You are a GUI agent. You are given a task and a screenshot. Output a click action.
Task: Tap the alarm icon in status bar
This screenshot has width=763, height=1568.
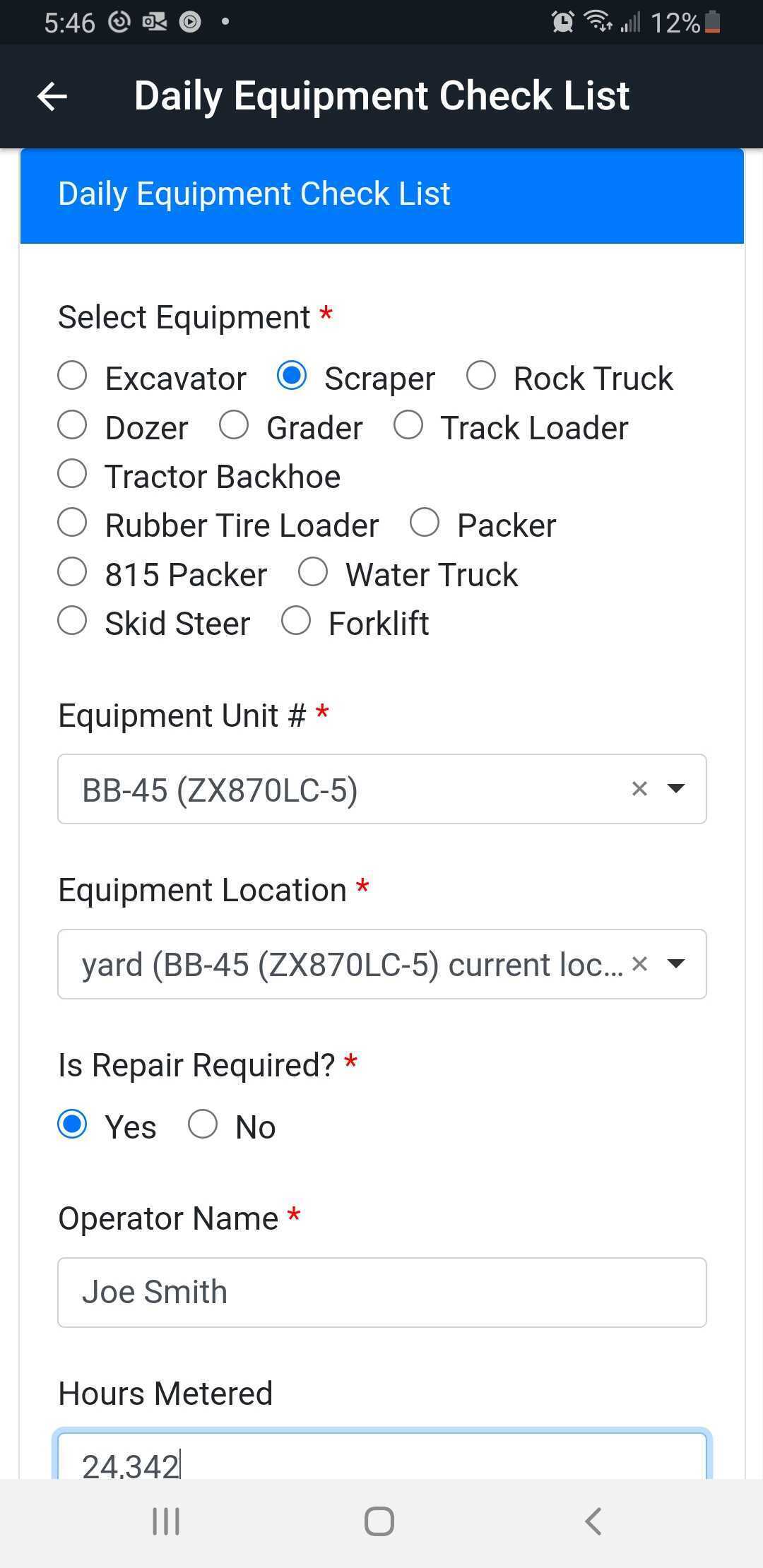(x=562, y=23)
